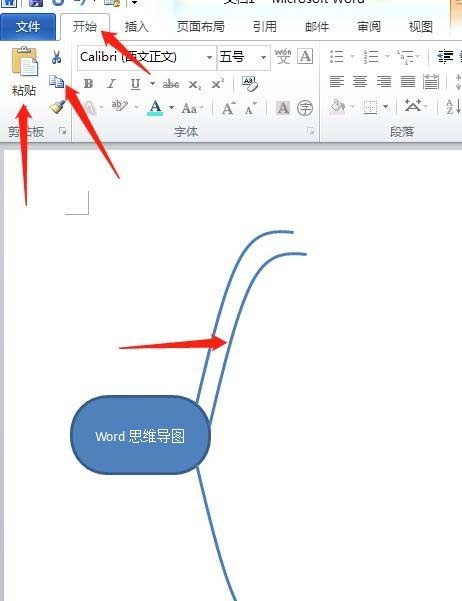Image resolution: width=462 pixels, height=601 pixels.
Task: Click the Clear Formatting eraser icon
Action: (250, 84)
